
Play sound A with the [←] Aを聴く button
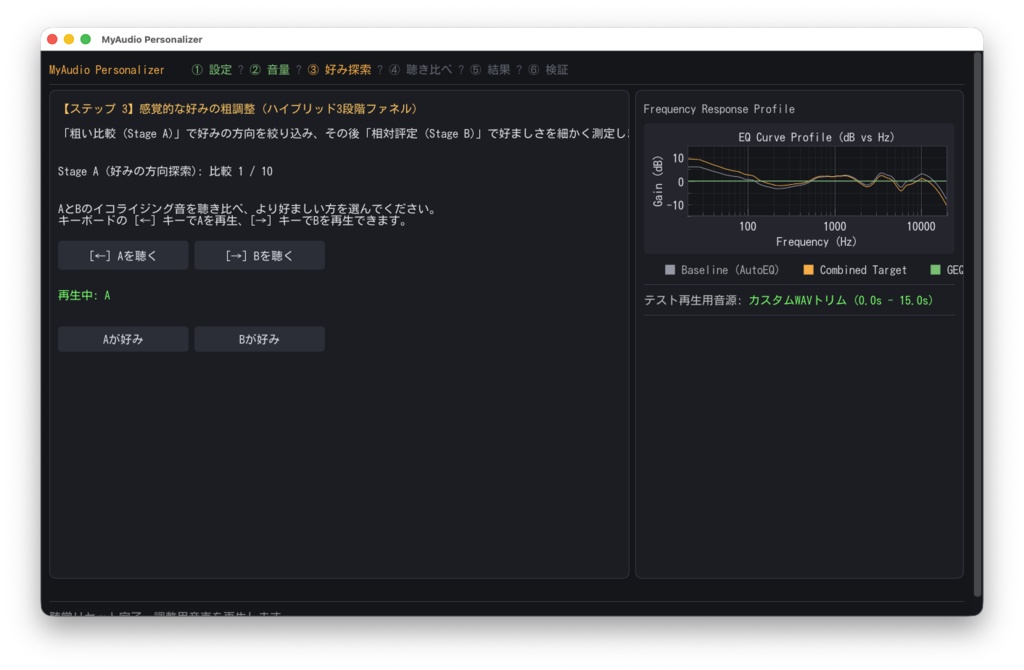point(123,255)
